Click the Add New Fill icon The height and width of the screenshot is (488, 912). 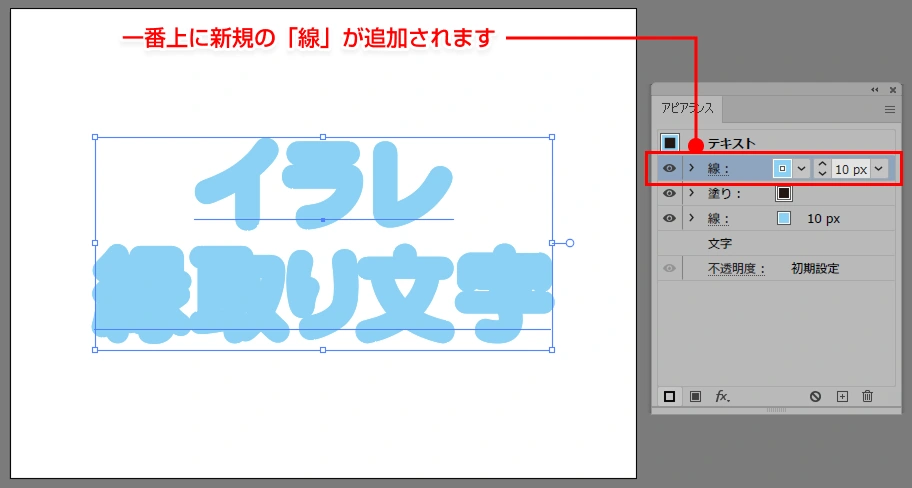click(695, 396)
